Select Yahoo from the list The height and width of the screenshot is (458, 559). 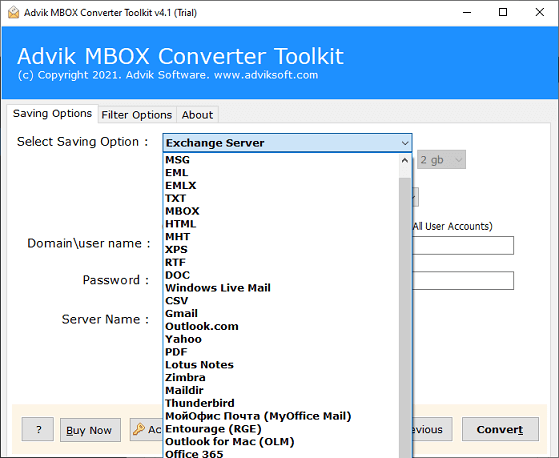282,339
